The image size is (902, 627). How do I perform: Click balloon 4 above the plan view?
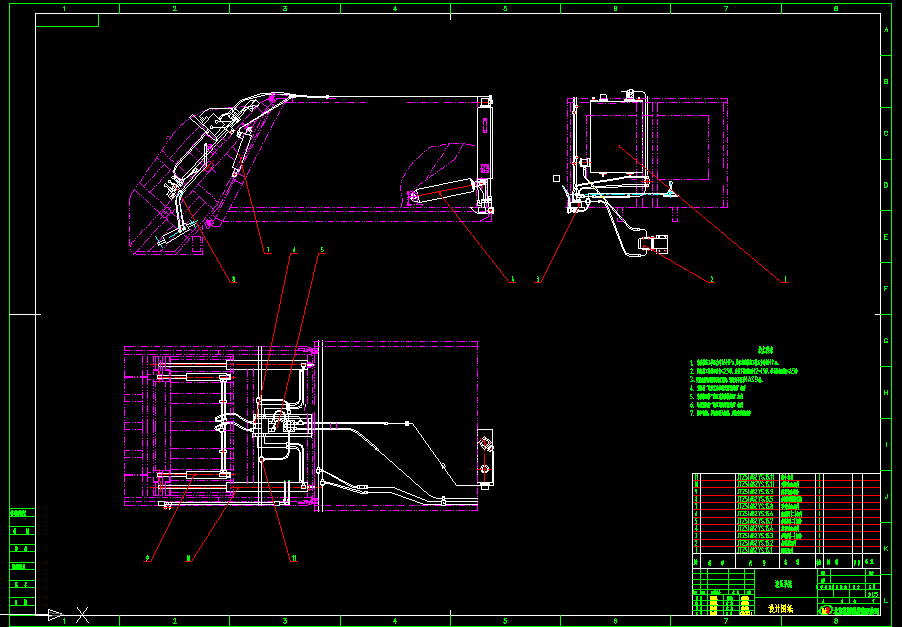click(294, 250)
